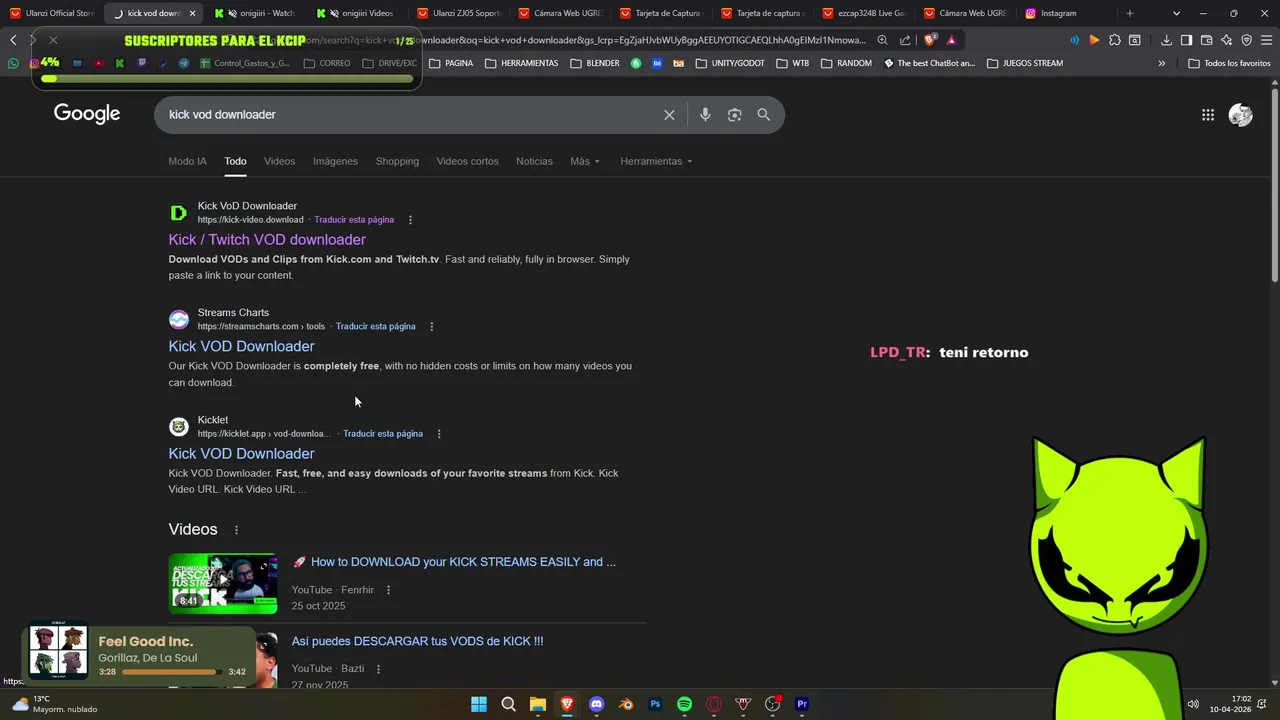Expand the Herramientas search tools
The height and width of the screenshot is (720, 1280).
click(656, 161)
